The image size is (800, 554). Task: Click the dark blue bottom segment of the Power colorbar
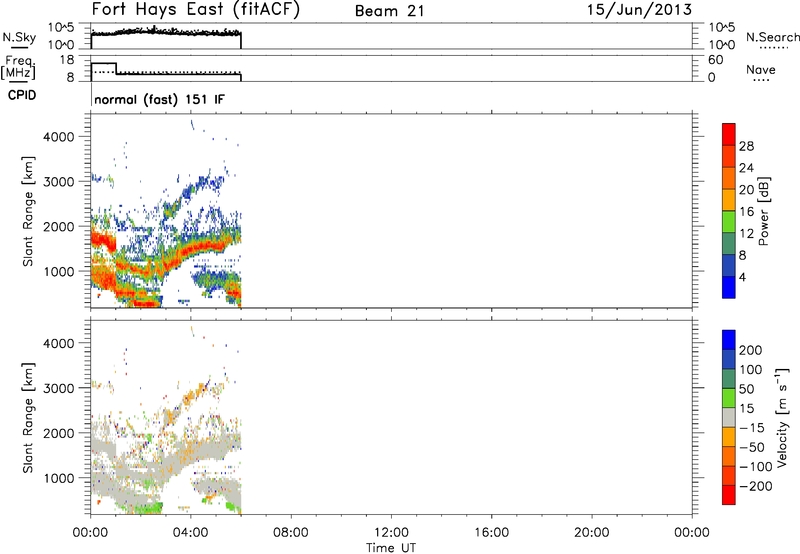[729, 287]
